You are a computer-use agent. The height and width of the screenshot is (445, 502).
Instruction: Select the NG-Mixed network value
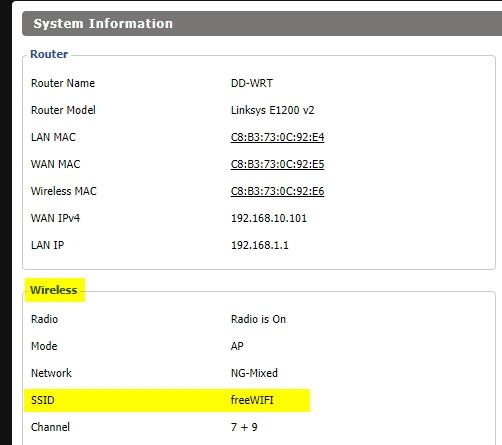pos(254,373)
